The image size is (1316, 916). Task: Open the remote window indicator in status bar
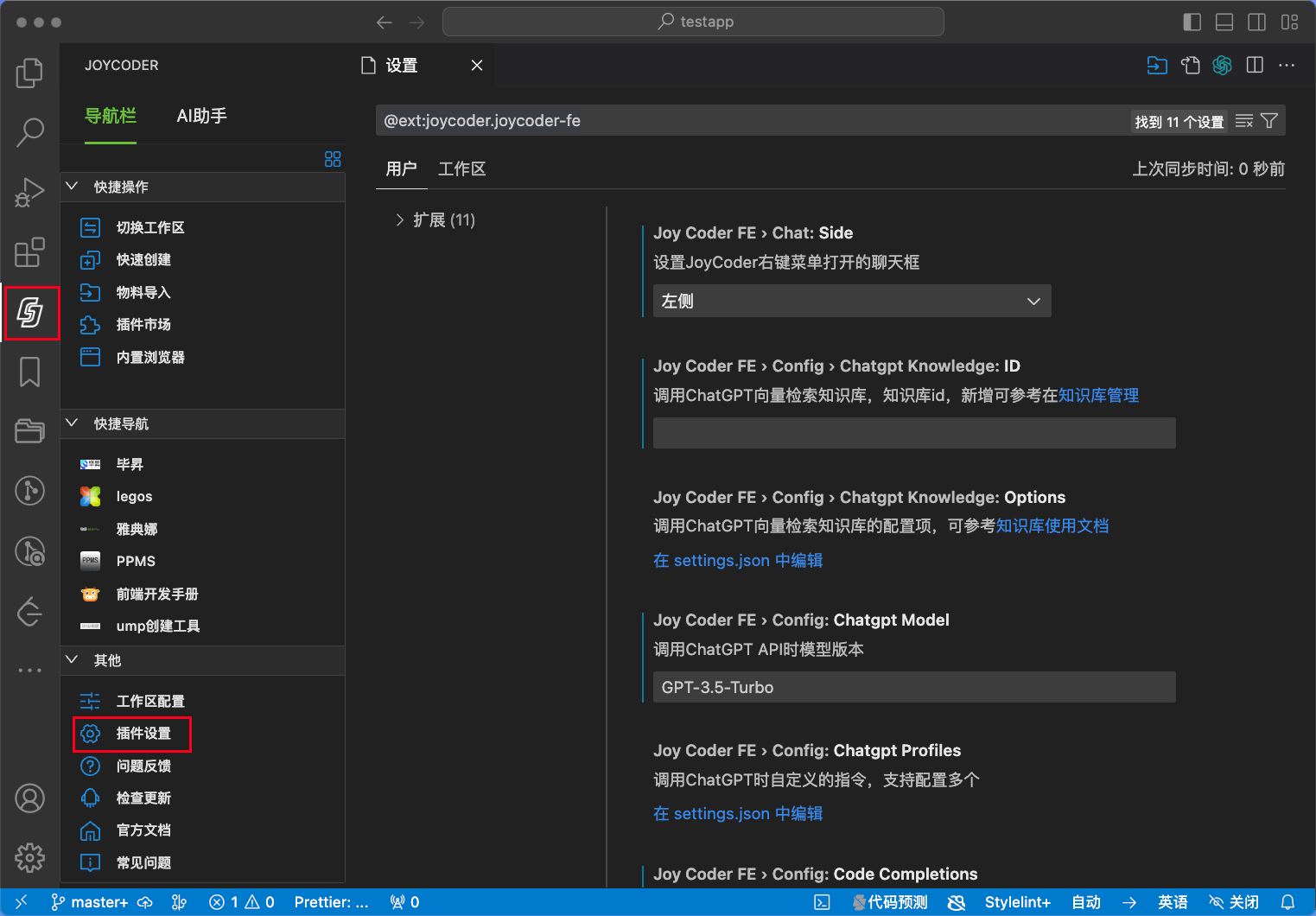(22, 902)
